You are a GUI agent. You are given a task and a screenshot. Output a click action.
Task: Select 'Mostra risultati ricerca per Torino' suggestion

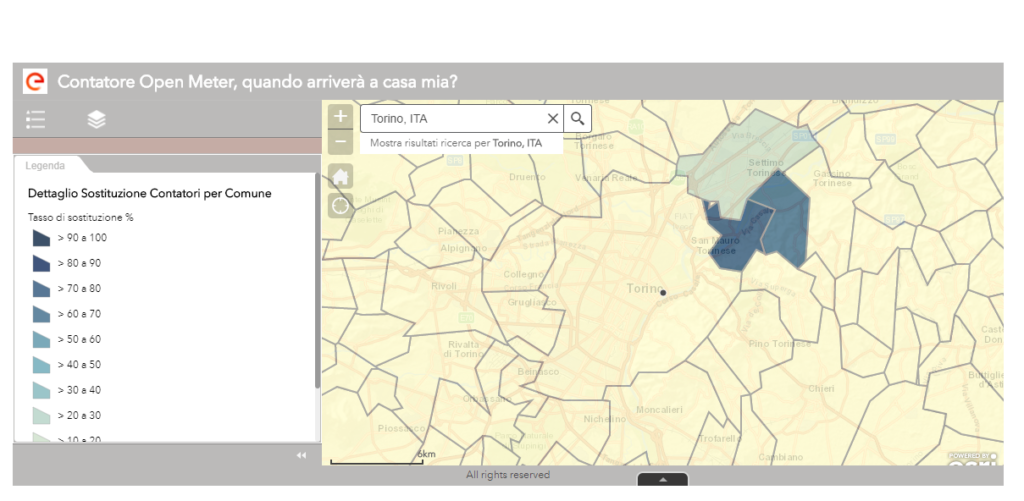coord(456,143)
